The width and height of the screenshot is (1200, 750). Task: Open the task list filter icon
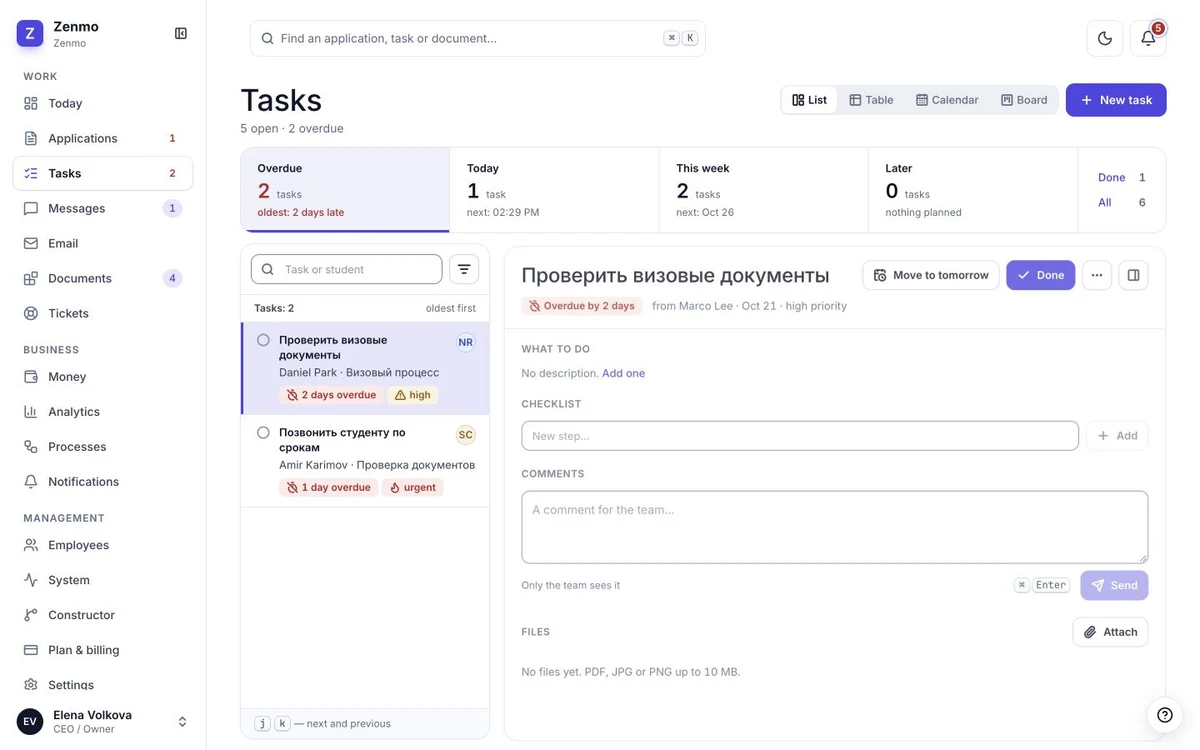click(x=464, y=269)
